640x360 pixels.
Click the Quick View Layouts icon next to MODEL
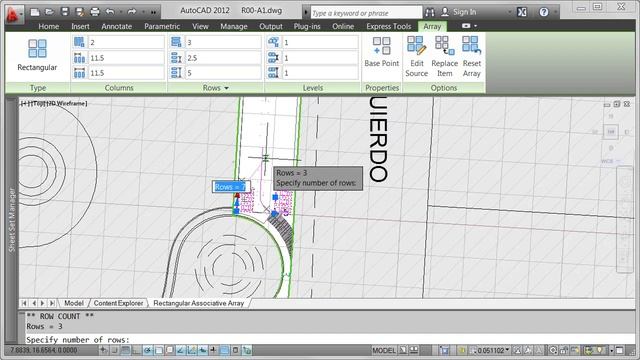pyautogui.click(x=403, y=350)
